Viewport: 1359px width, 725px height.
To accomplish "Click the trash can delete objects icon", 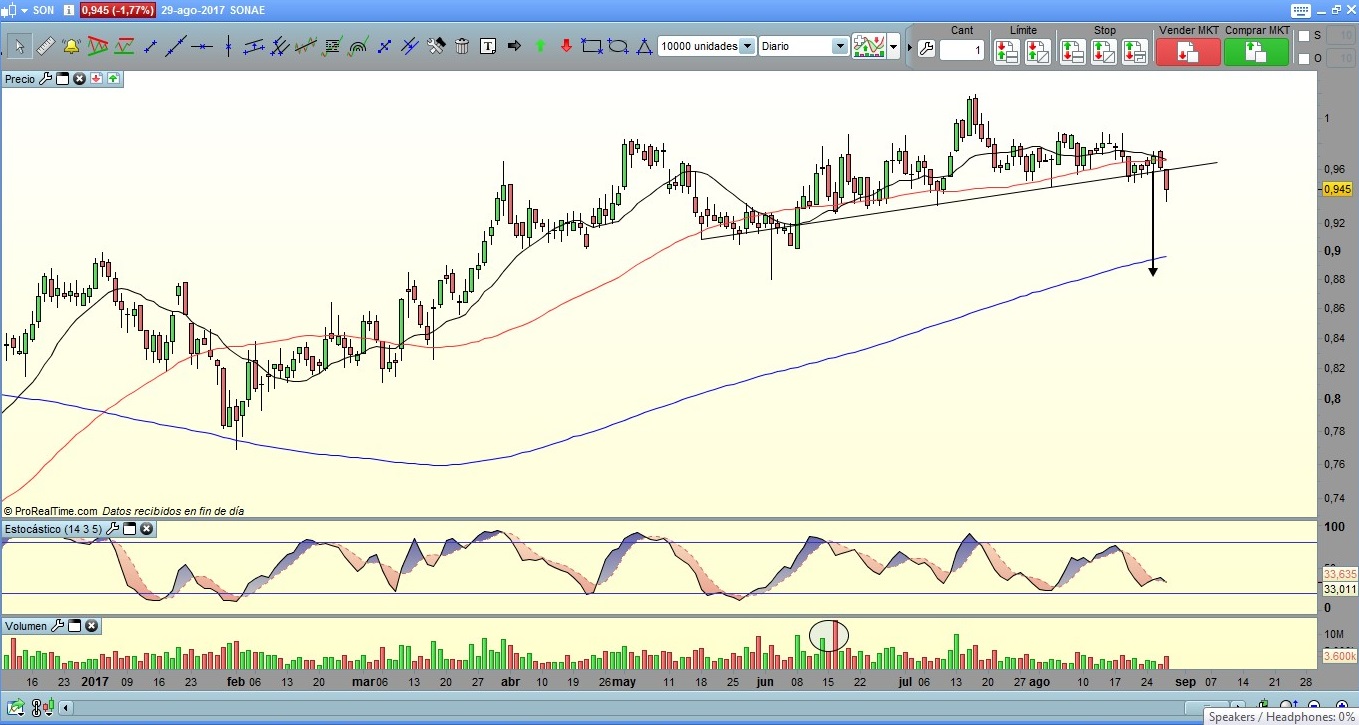I will (462, 46).
